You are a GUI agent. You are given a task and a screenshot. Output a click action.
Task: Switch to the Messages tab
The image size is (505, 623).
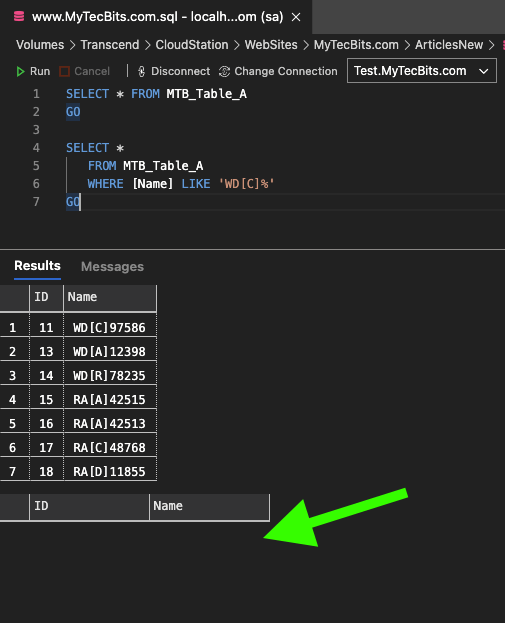pos(112,267)
